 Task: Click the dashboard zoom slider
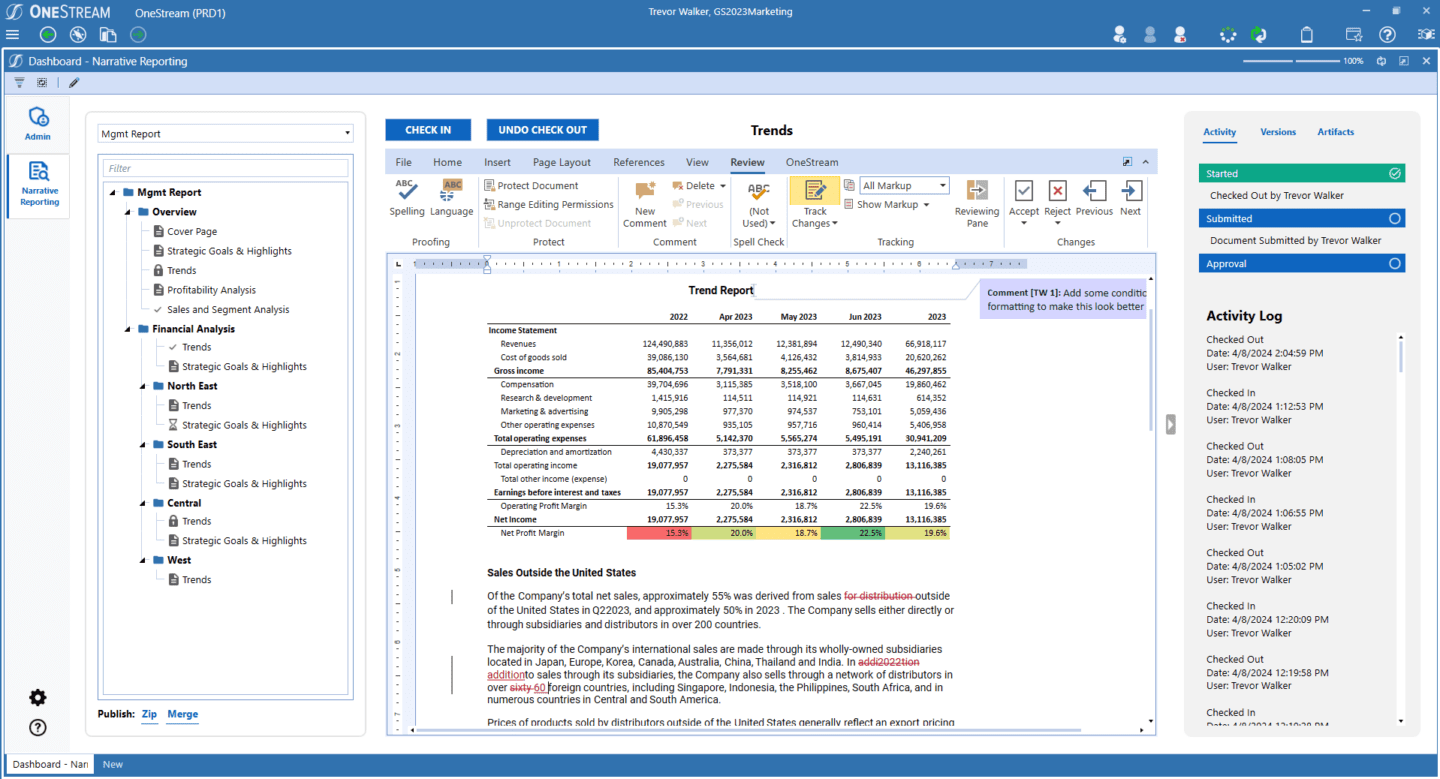coord(1291,61)
